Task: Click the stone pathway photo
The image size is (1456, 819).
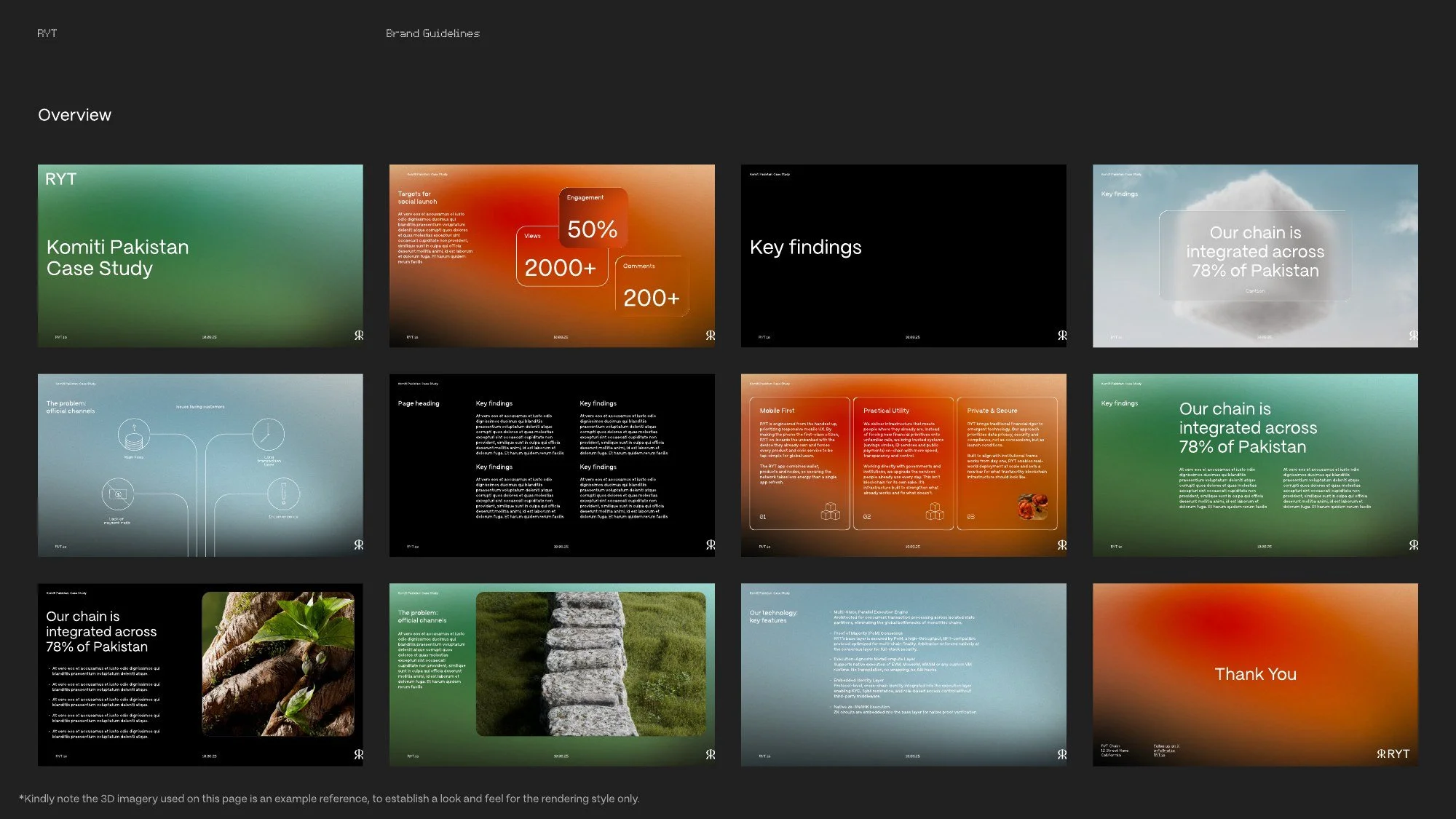Action: coord(591,664)
